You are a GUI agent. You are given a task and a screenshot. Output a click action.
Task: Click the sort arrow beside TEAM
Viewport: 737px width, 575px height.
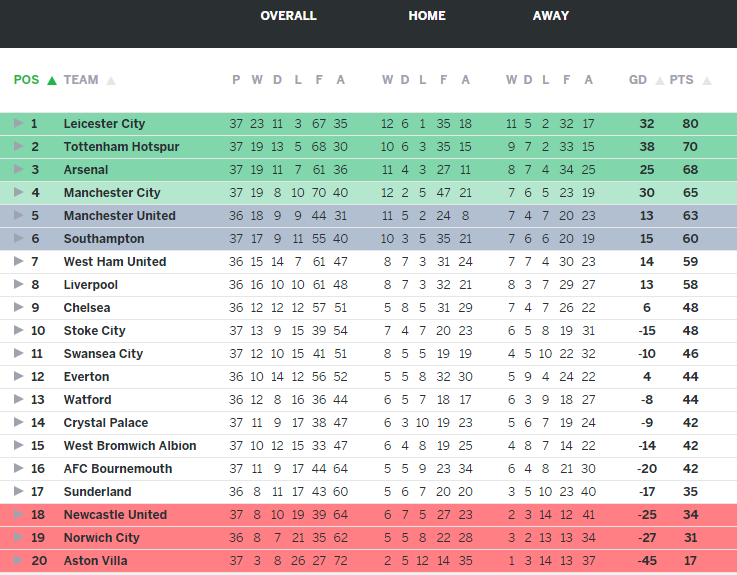pyautogui.click(x=111, y=80)
